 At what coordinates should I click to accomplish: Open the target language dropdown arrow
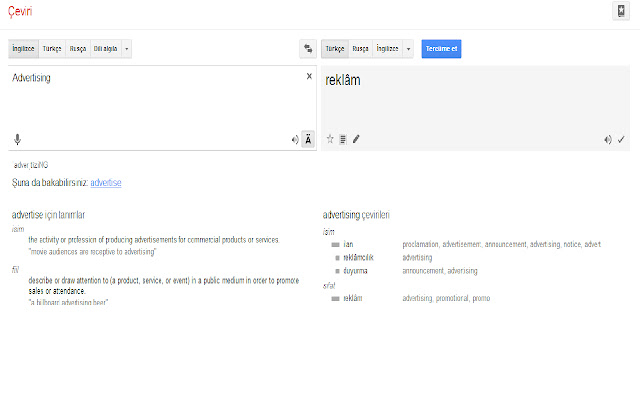click(408, 49)
